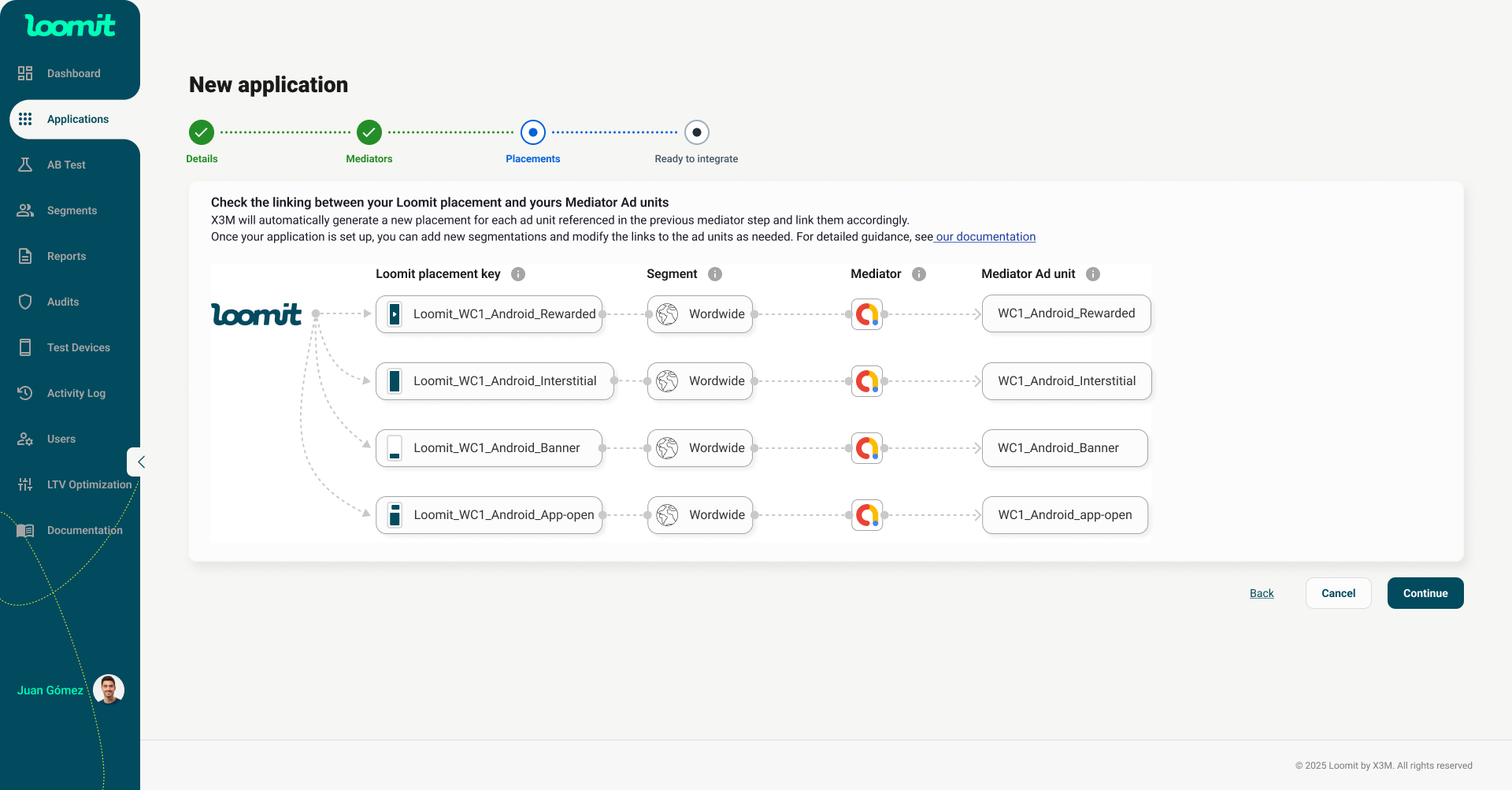Image resolution: width=1512 pixels, height=790 pixels.
Task: Open LTV Optimization in the sidebar
Action: click(x=88, y=484)
